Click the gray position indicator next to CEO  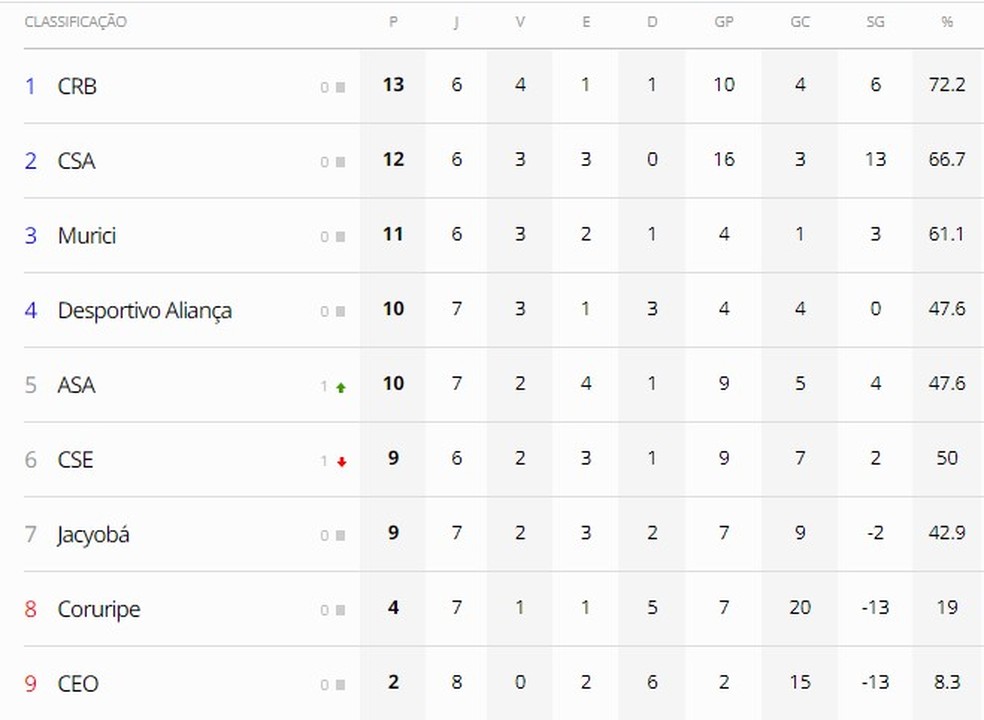pyautogui.click(x=340, y=685)
